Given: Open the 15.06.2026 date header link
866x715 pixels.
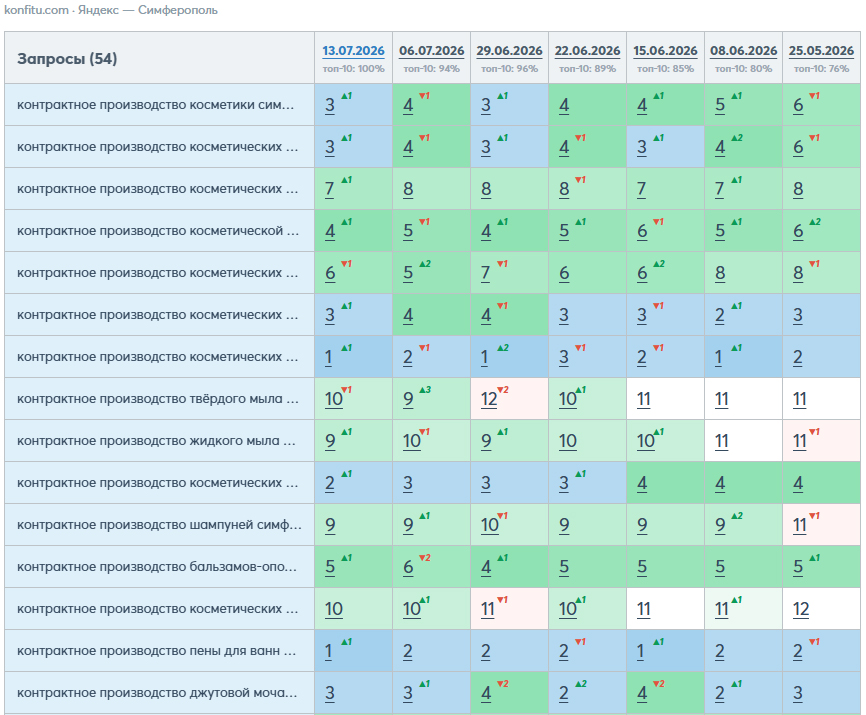Looking at the screenshot, I should pyautogui.click(x=665, y=51).
